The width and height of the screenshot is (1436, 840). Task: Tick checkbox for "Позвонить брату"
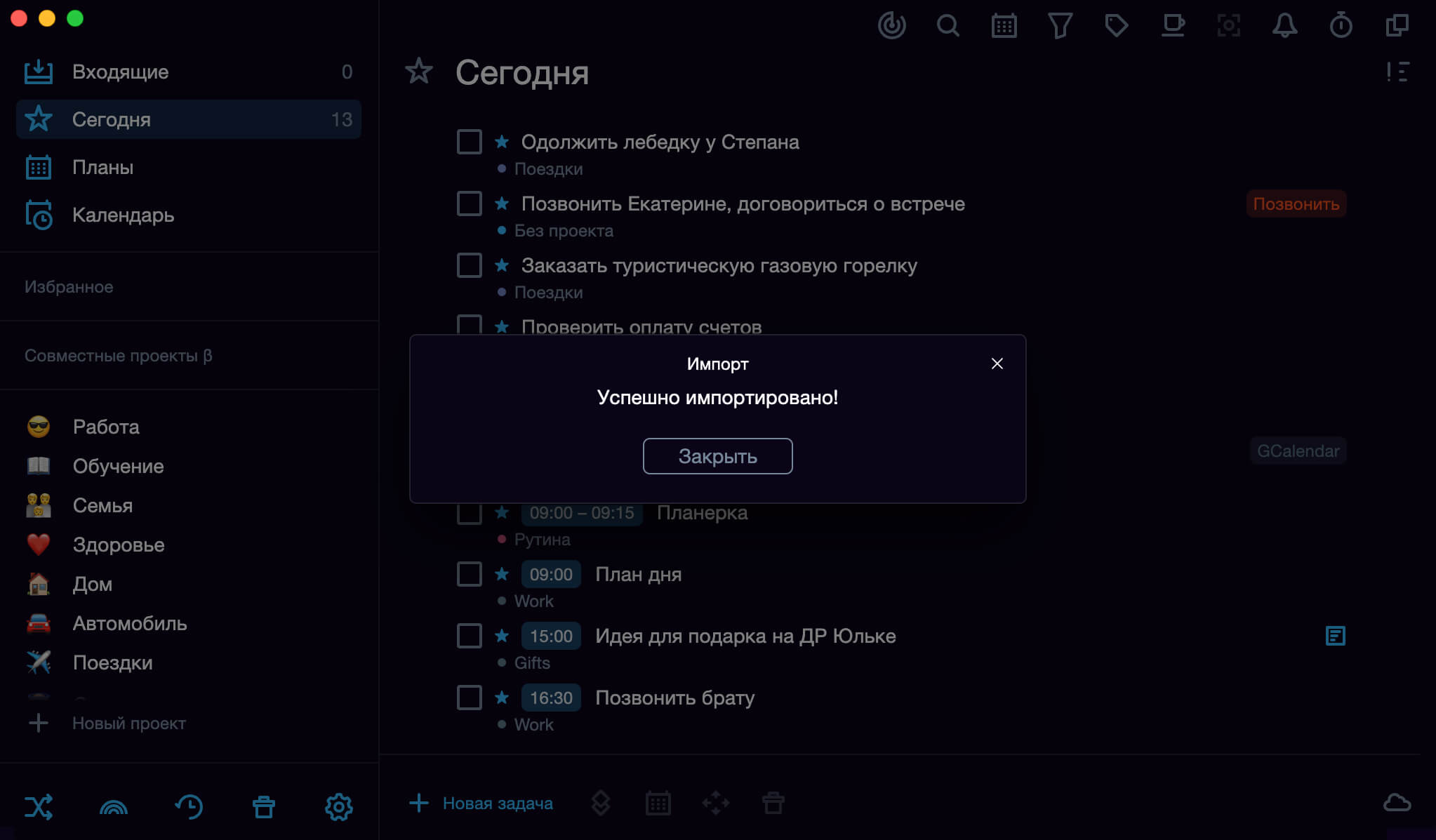[x=469, y=698]
